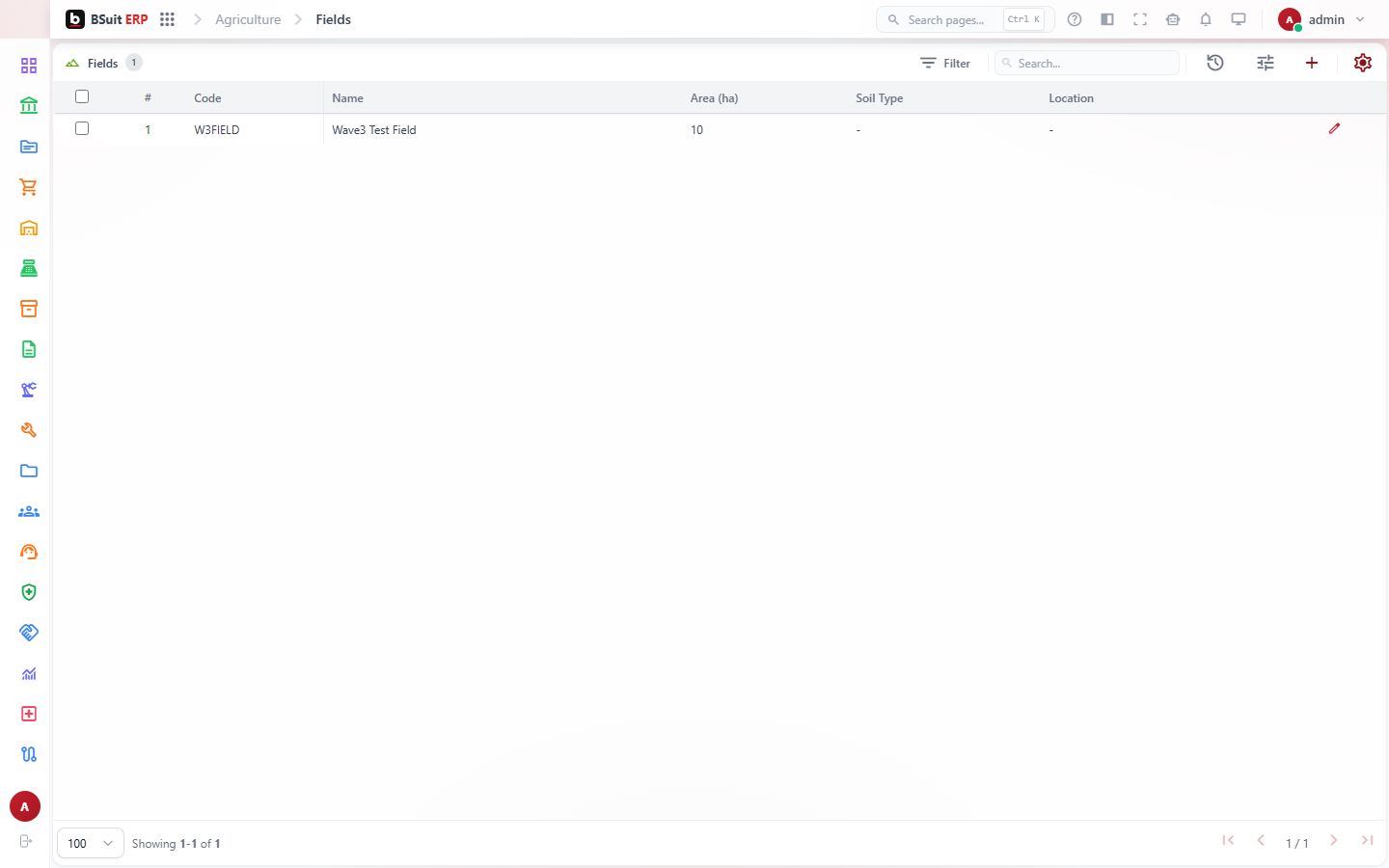Open the headset support module in sidebar

(x=29, y=552)
